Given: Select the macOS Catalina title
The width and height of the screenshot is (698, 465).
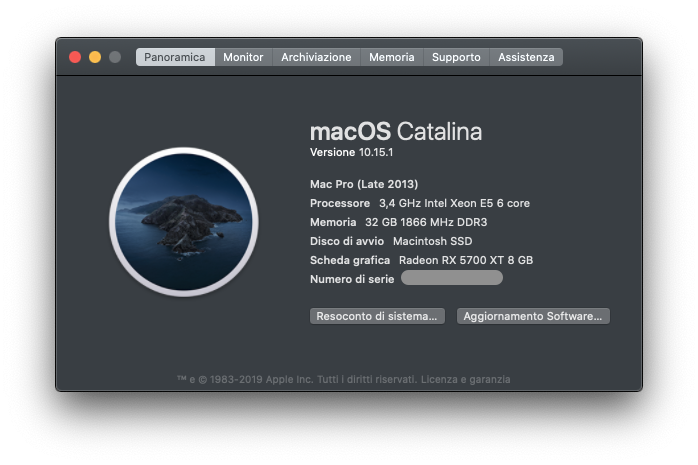Looking at the screenshot, I should pos(396,131).
